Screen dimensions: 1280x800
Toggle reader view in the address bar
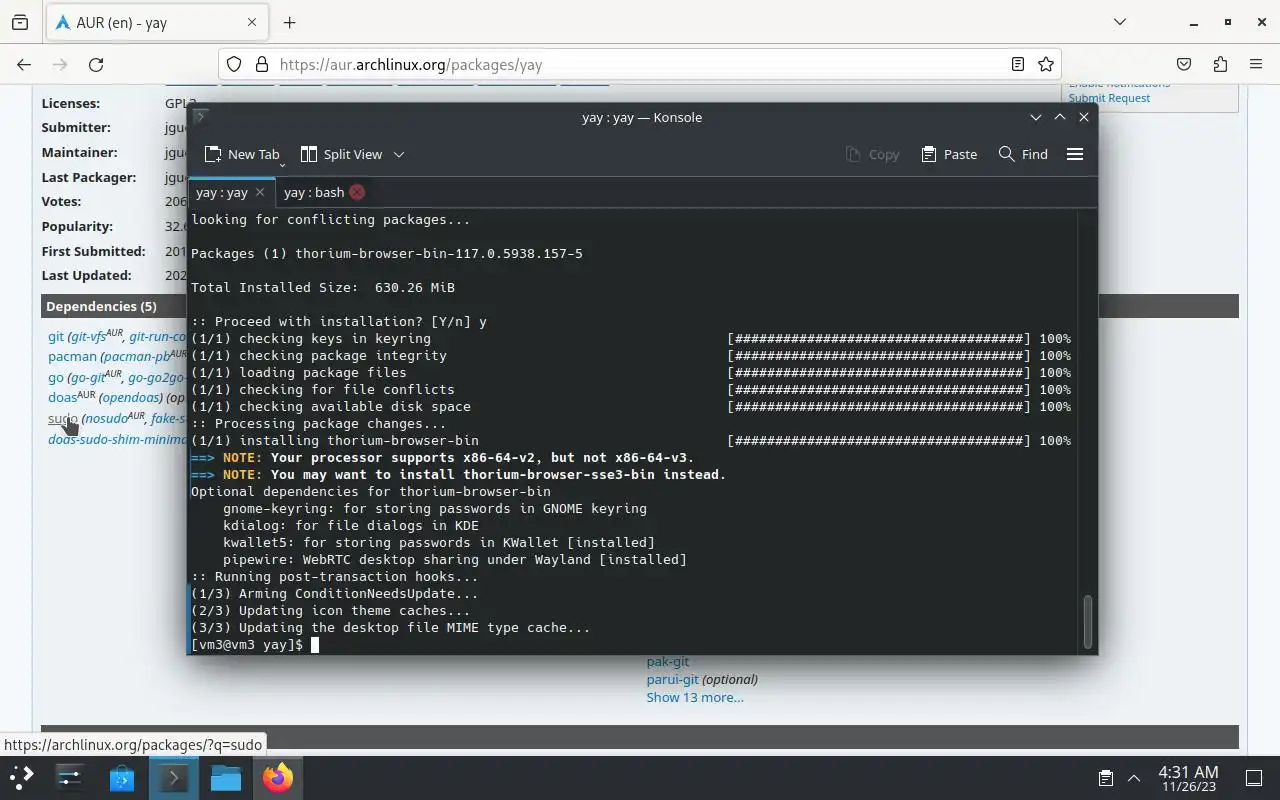[1017, 64]
